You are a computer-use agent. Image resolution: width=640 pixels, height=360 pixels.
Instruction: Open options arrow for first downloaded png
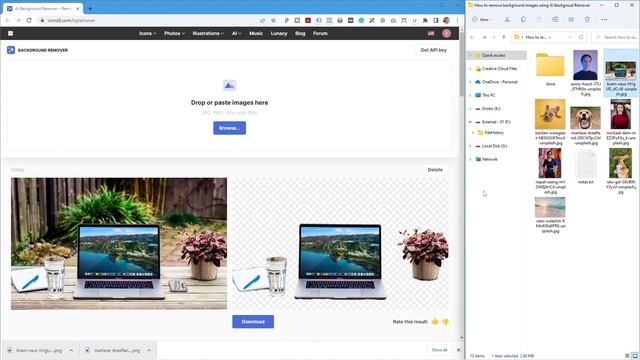click(71, 350)
